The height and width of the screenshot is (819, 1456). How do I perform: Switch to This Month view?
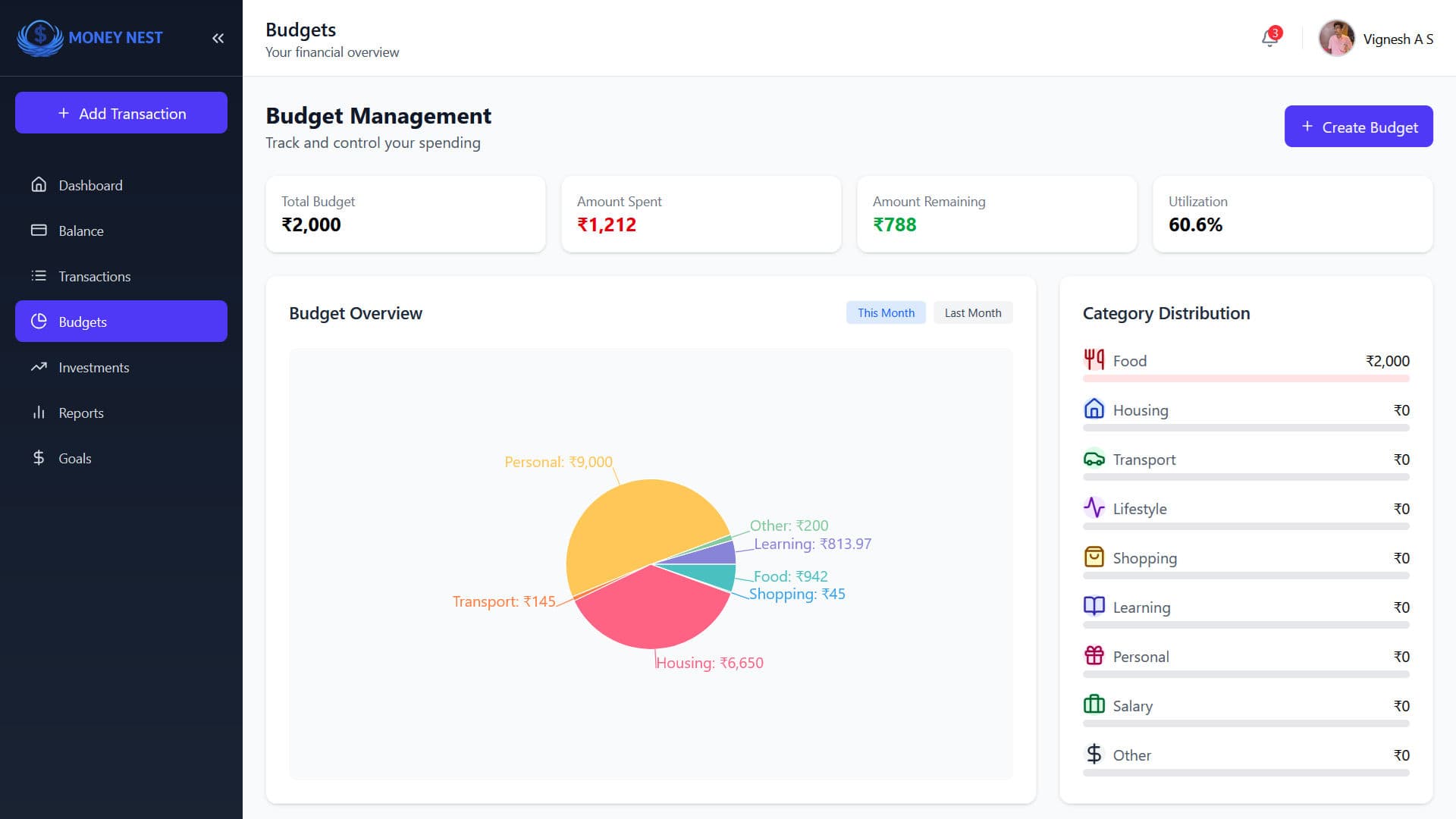coord(886,312)
